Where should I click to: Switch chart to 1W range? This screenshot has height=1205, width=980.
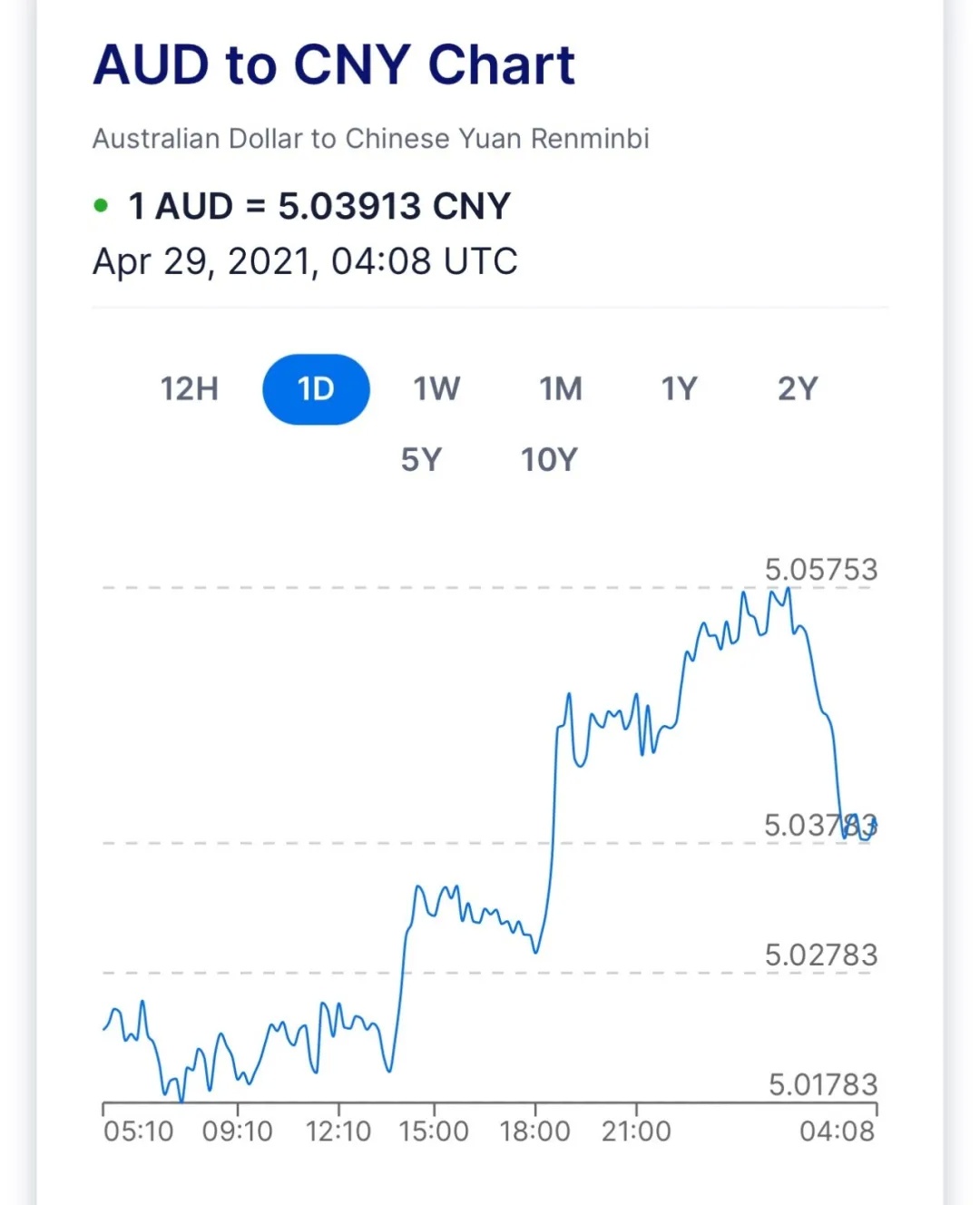(x=436, y=389)
